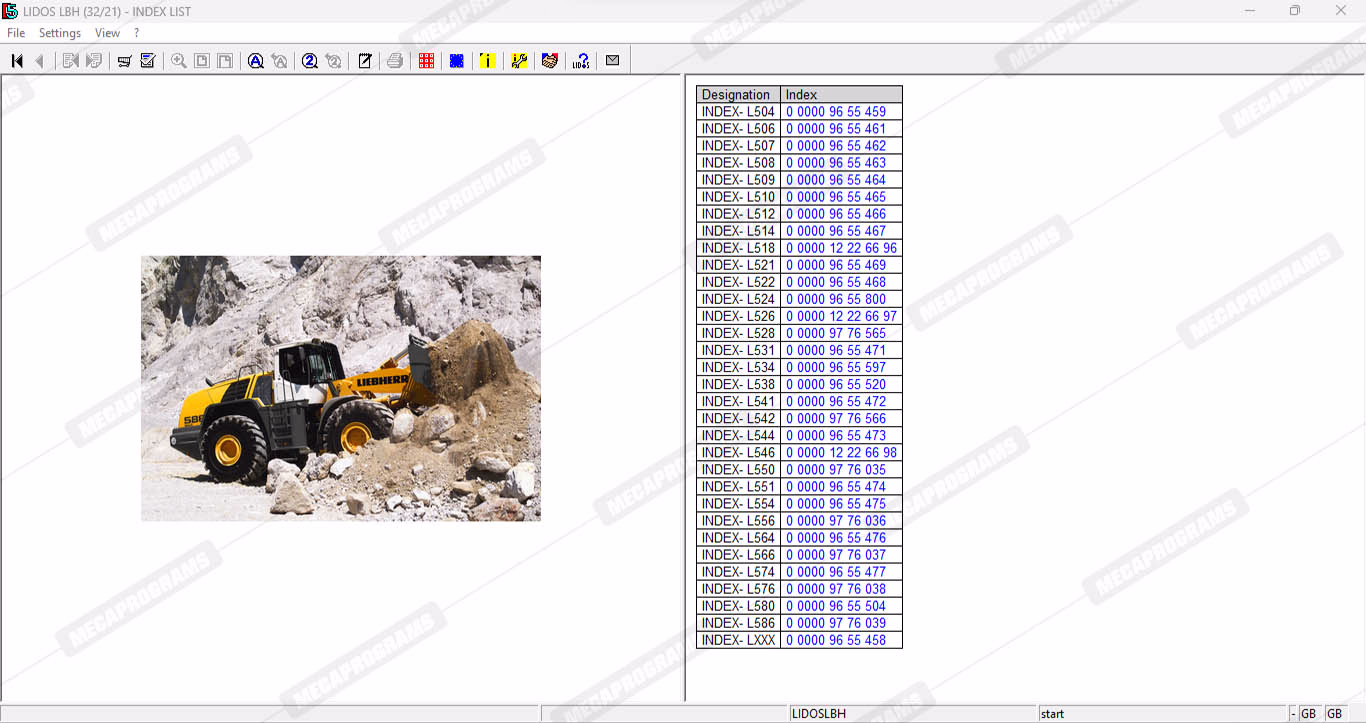1366x723 pixels.
Task: Click the search A magnifier icon
Action: click(x=256, y=61)
